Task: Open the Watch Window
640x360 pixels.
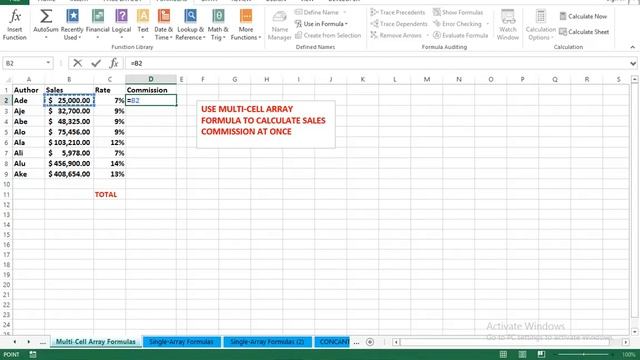Action: [x=508, y=25]
